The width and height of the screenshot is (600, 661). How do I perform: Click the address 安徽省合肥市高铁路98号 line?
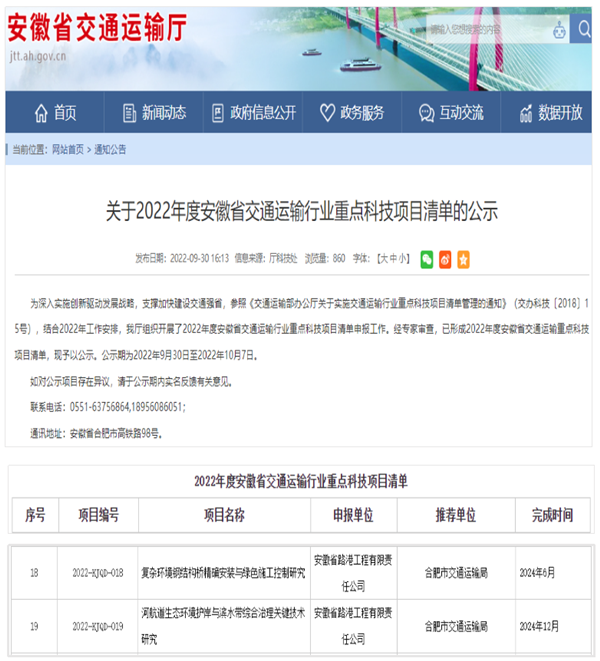click(96, 433)
